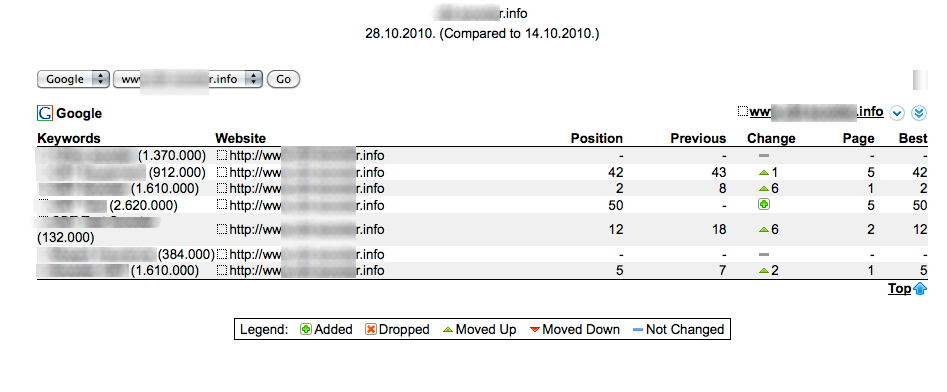Image resolution: width=947 pixels, height=392 pixels.
Task: Open website URL in 1.370.000 row
Action: click(306, 156)
